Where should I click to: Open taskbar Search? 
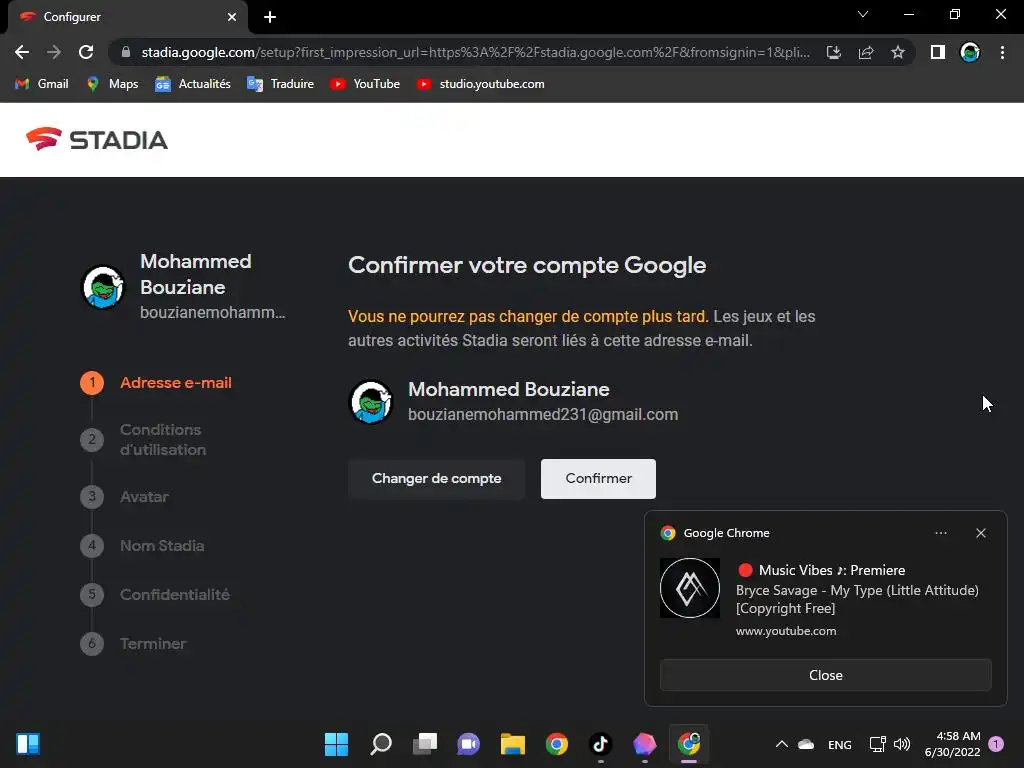(381, 744)
